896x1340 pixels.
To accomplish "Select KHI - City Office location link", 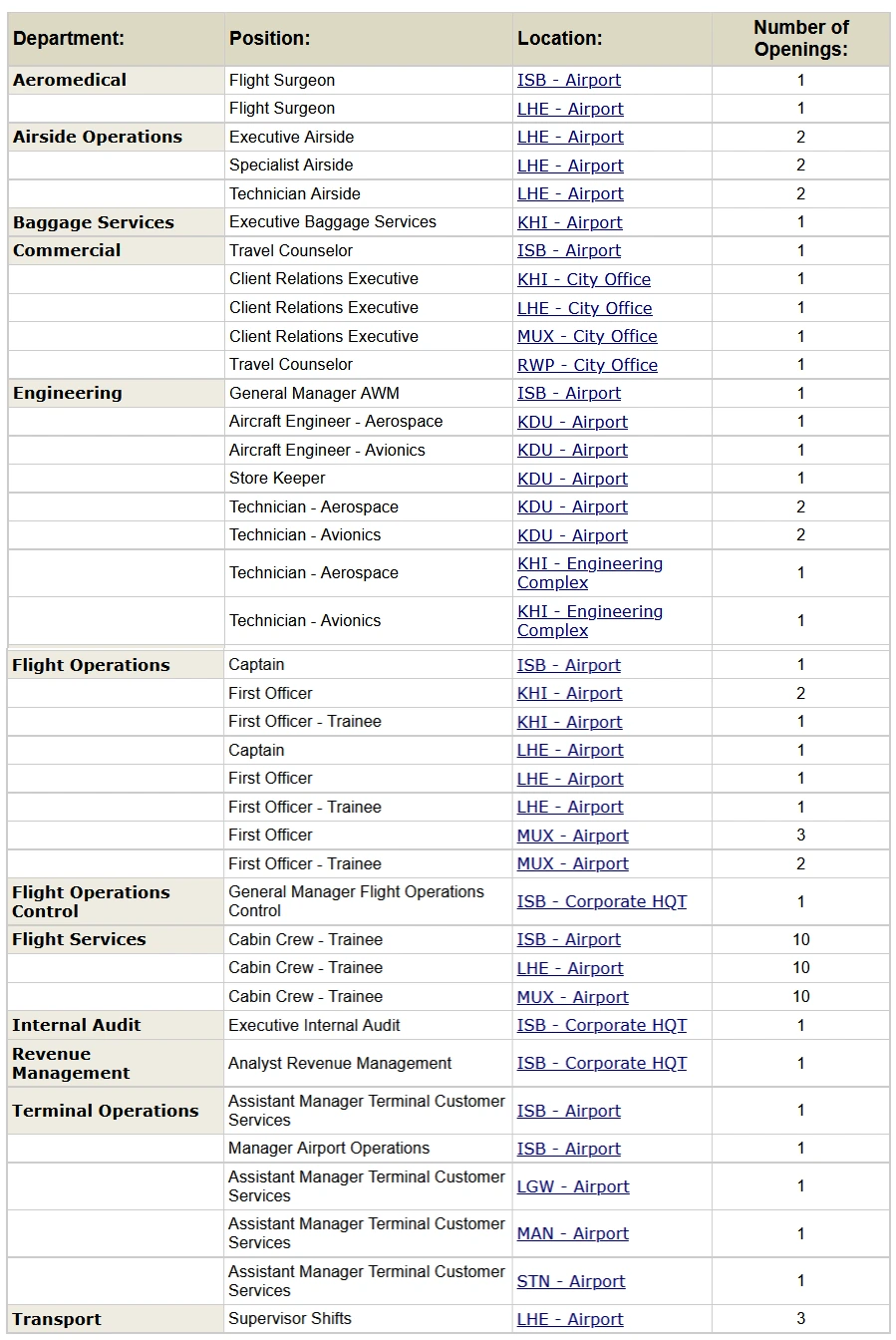I will click(x=584, y=280).
